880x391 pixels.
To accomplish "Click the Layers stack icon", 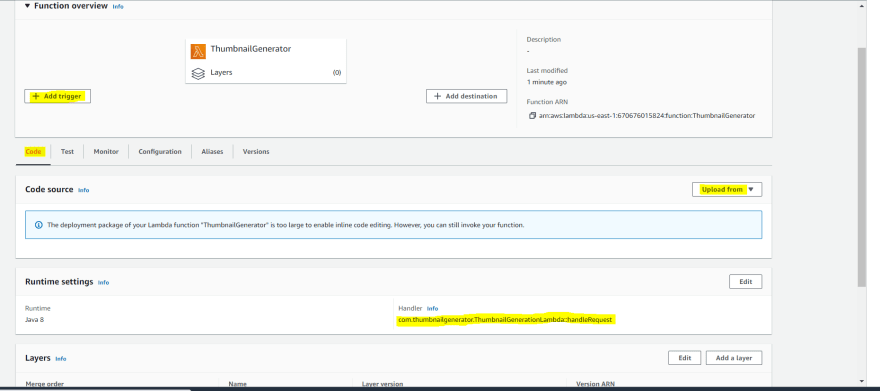I will (x=198, y=73).
